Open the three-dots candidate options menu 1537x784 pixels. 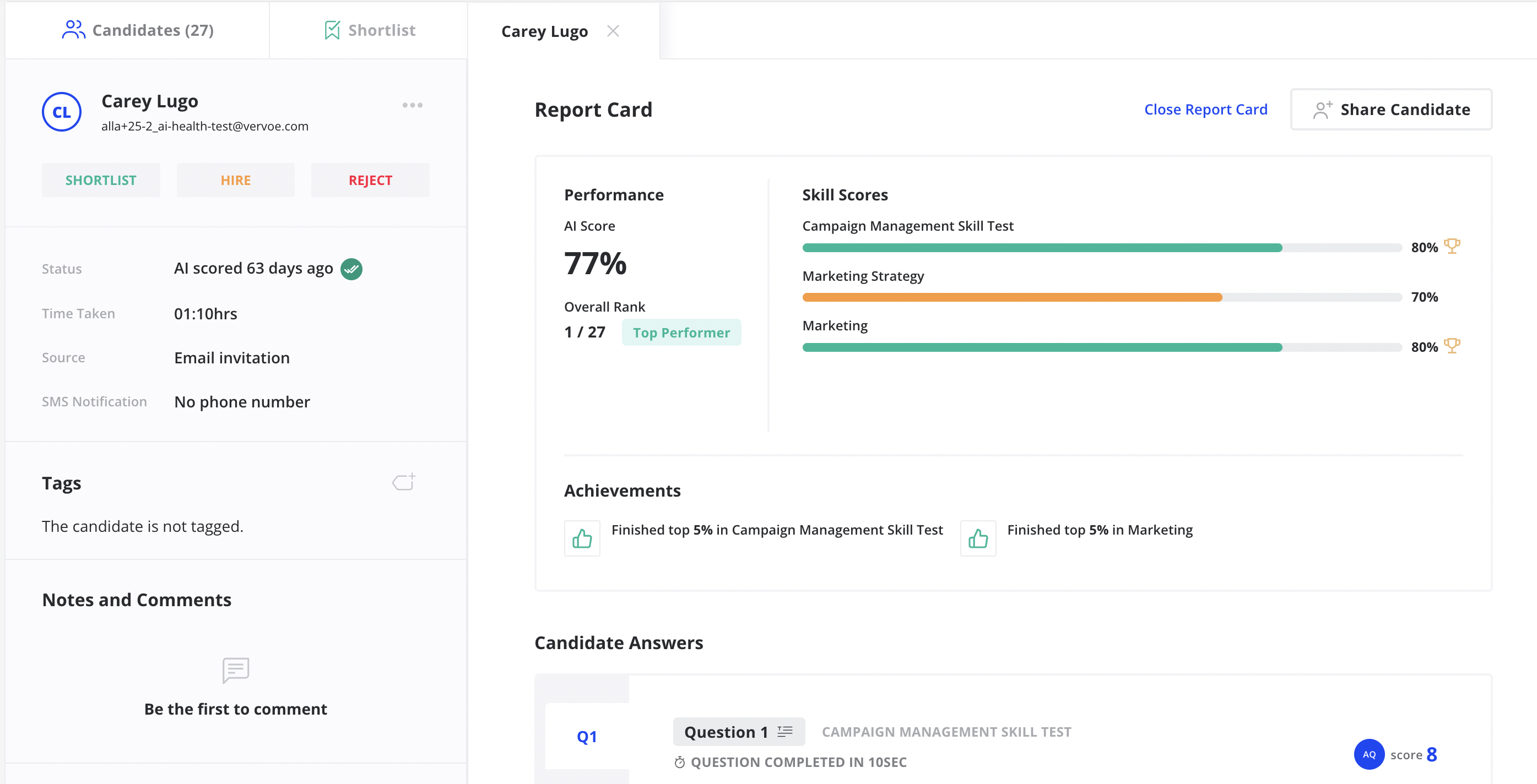(x=412, y=105)
